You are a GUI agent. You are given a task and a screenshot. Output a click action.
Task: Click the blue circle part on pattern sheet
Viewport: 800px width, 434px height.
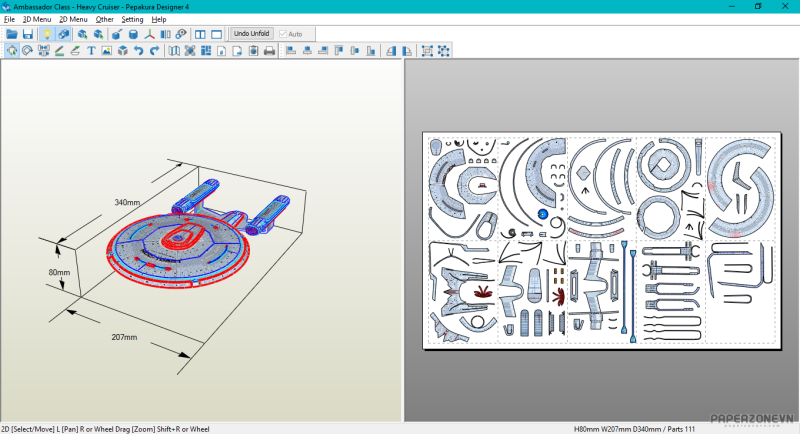coord(544,214)
